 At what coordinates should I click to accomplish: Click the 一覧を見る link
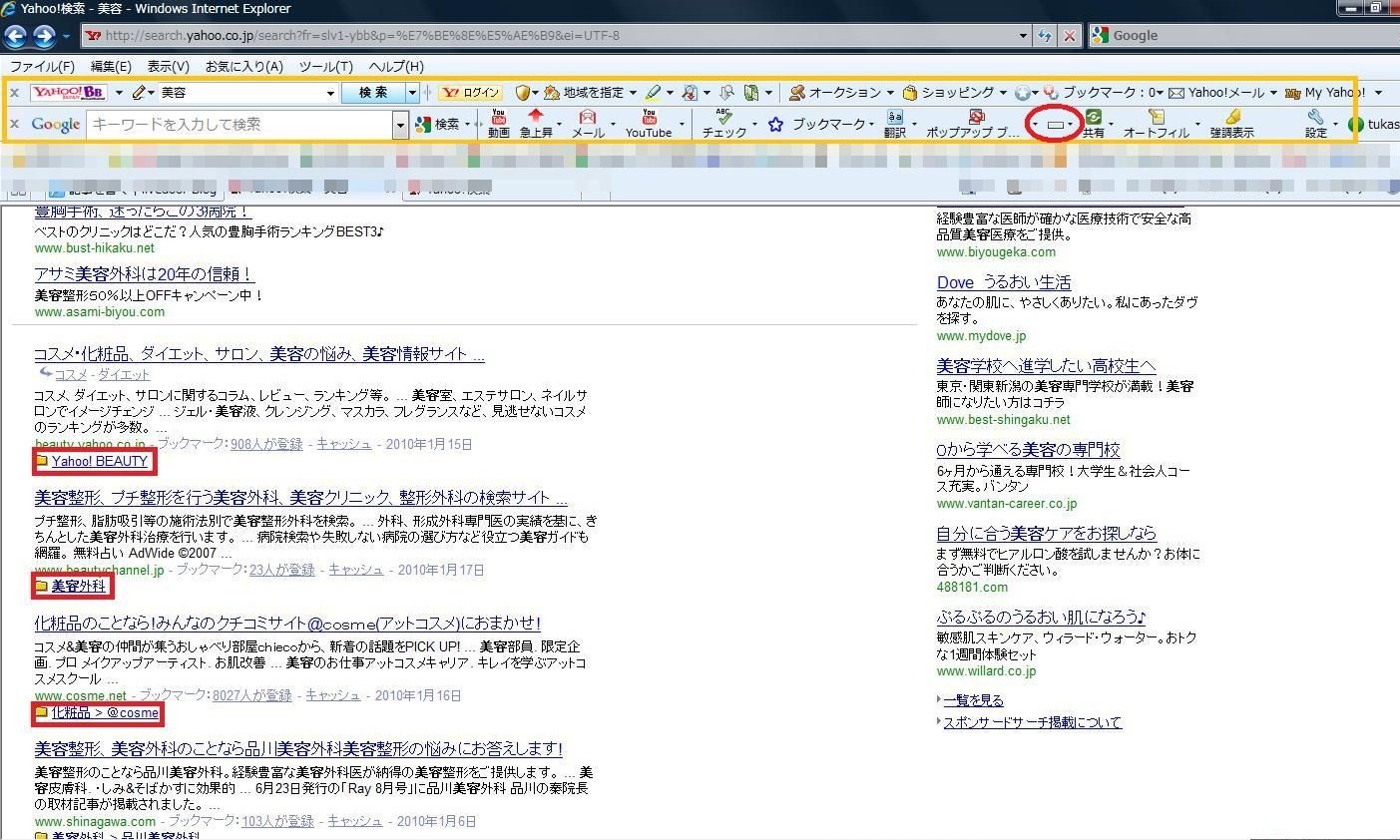tap(973, 700)
